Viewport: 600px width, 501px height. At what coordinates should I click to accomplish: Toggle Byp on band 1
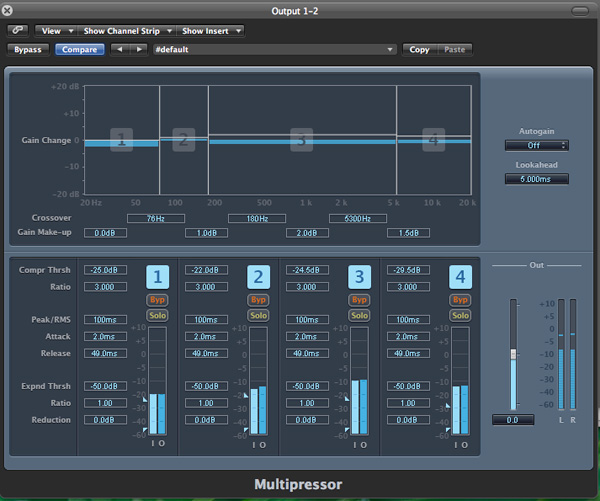158,300
